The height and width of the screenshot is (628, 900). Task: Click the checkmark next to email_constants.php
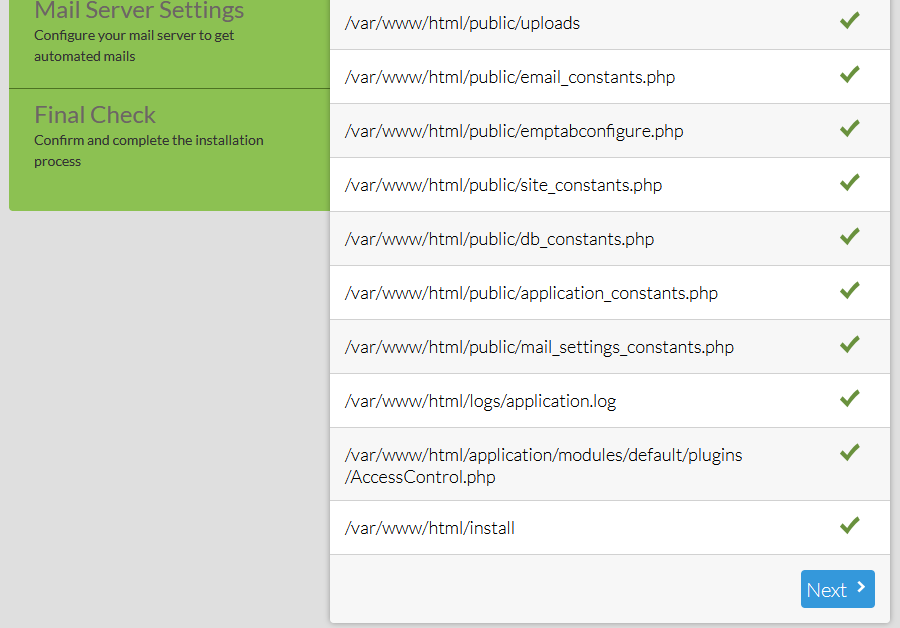pyautogui.click(x=850, y=74)
